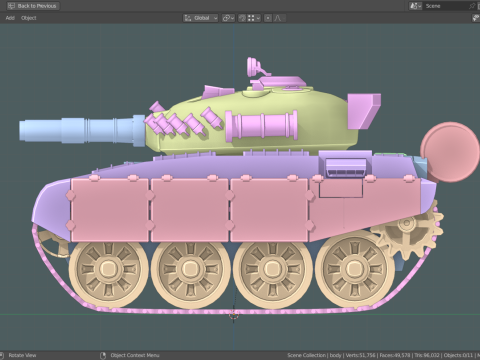Click the Objects:0/11 statistic
This screenshot has height=360, width=480.
pos(458,355)
